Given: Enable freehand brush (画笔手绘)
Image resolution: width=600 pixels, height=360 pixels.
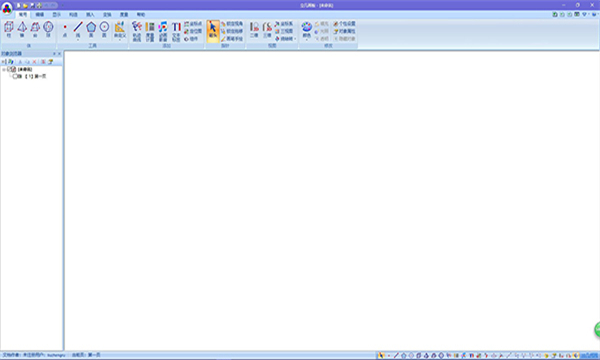Looking at the screenshot, I should [x=232, y=39].
